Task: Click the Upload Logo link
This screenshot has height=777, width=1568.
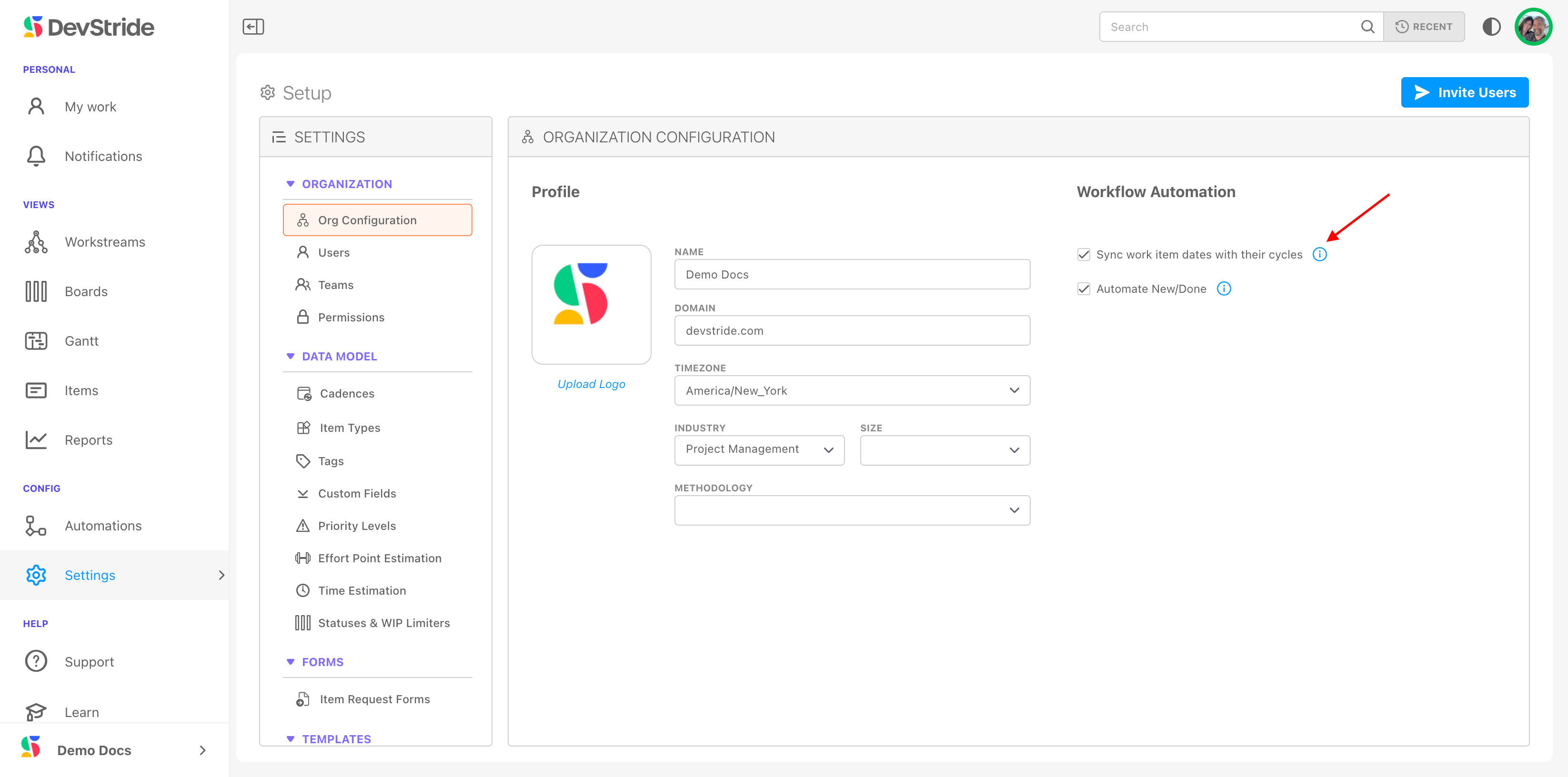Action: tap(591, 384)
